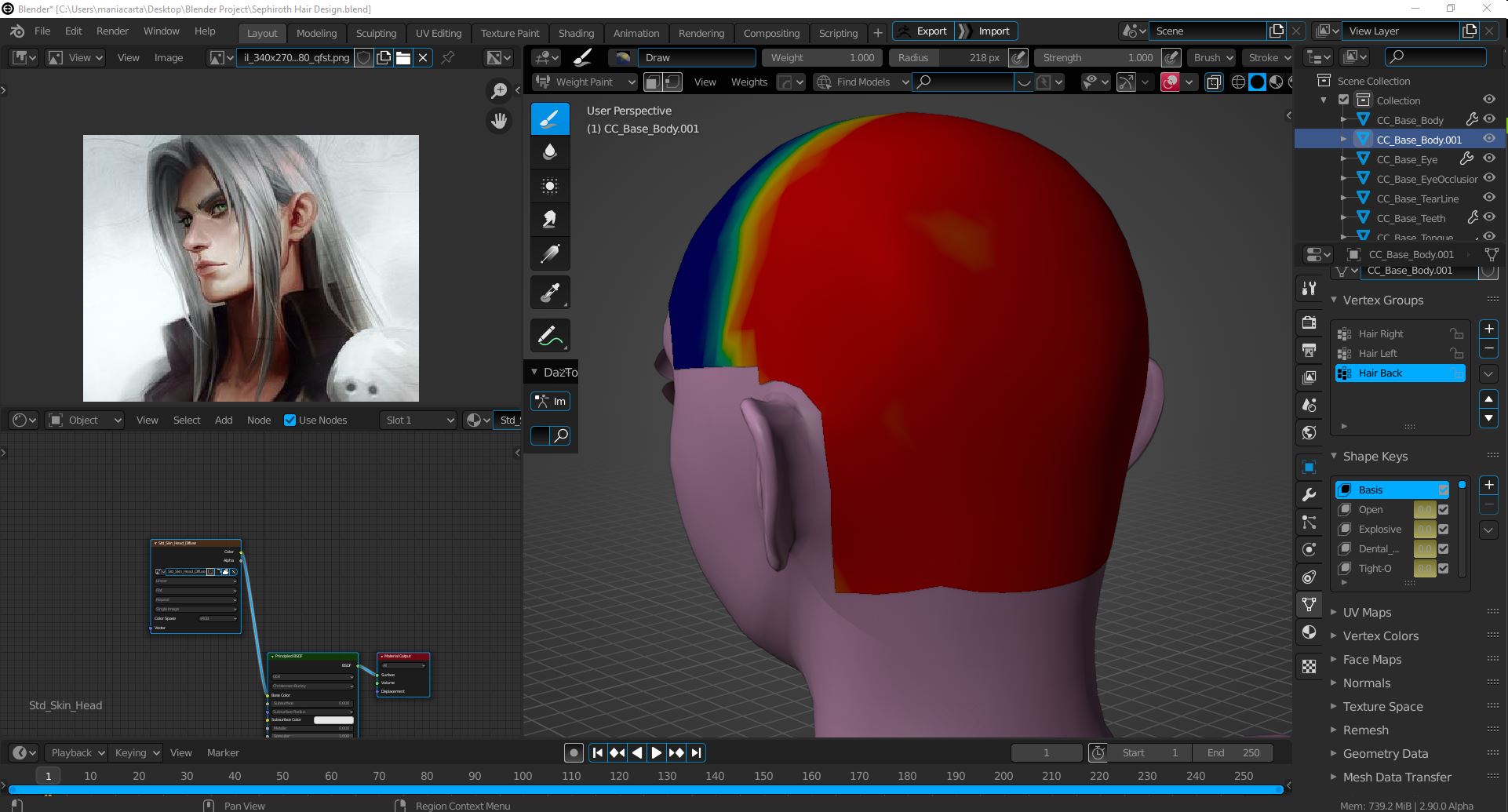
Task: Select the Sample Weight eyedropper tool
Action: [550, 293]
